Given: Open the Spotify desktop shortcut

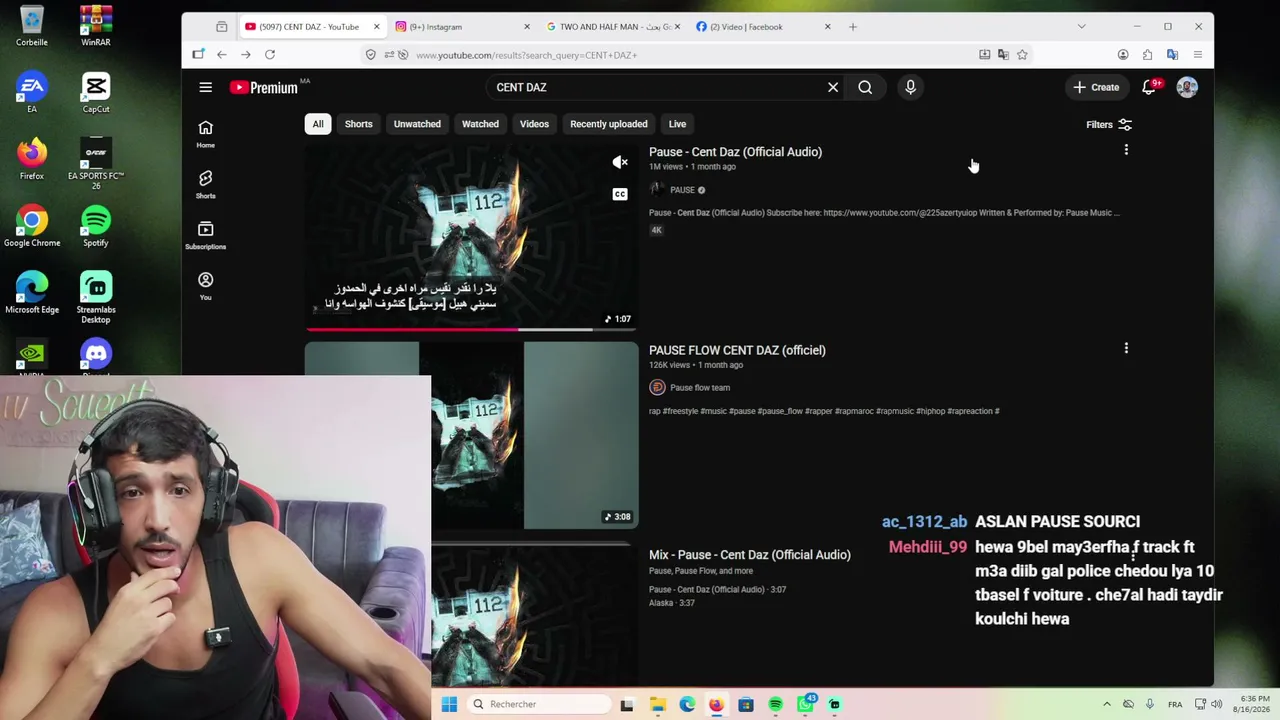Looking at the screenshot, I should point(96,227).
